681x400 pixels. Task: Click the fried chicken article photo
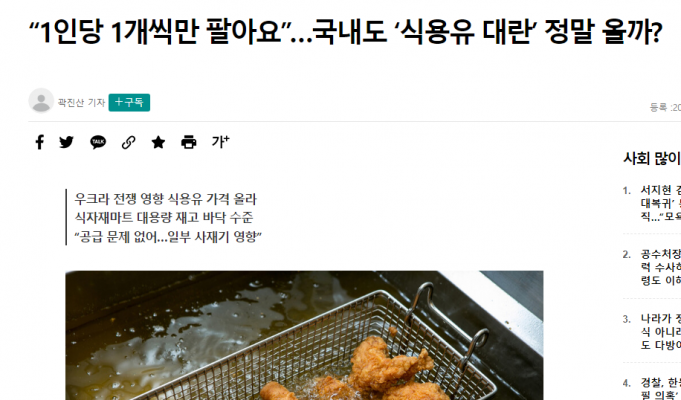pos(304,335)
